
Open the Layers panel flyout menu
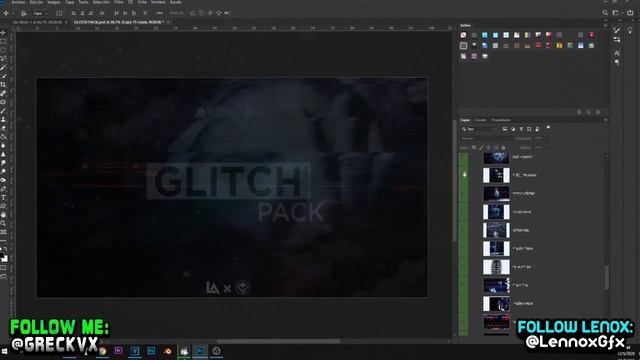click(605, 120)
